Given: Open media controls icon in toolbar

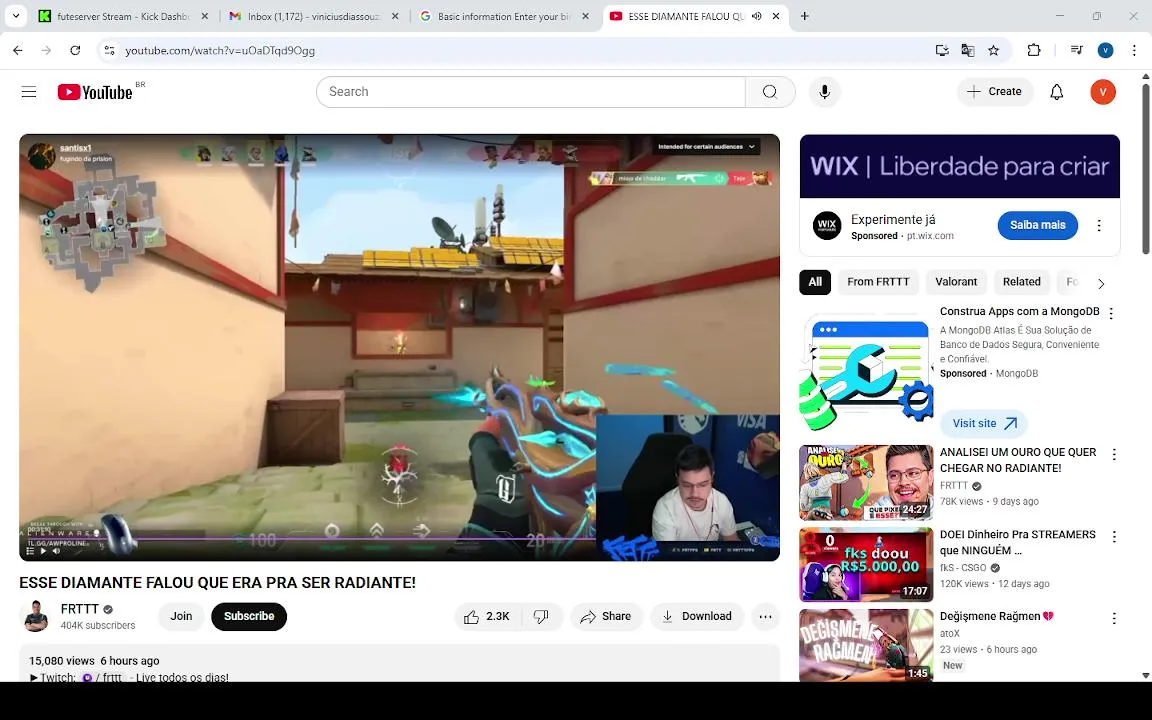Looking at the screenshot, I should (1076, 50).
